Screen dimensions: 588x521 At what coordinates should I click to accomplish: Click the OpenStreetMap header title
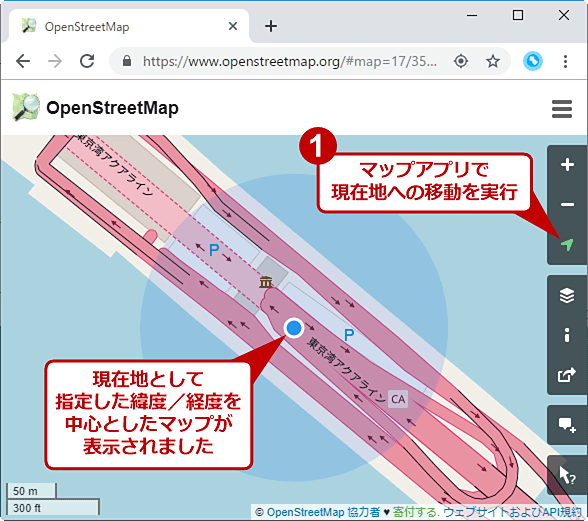[x=112, y=108]
